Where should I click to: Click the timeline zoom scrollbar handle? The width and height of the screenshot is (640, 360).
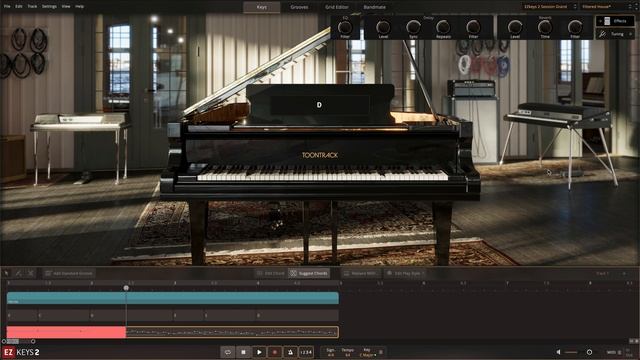click(x=13, y=341)
